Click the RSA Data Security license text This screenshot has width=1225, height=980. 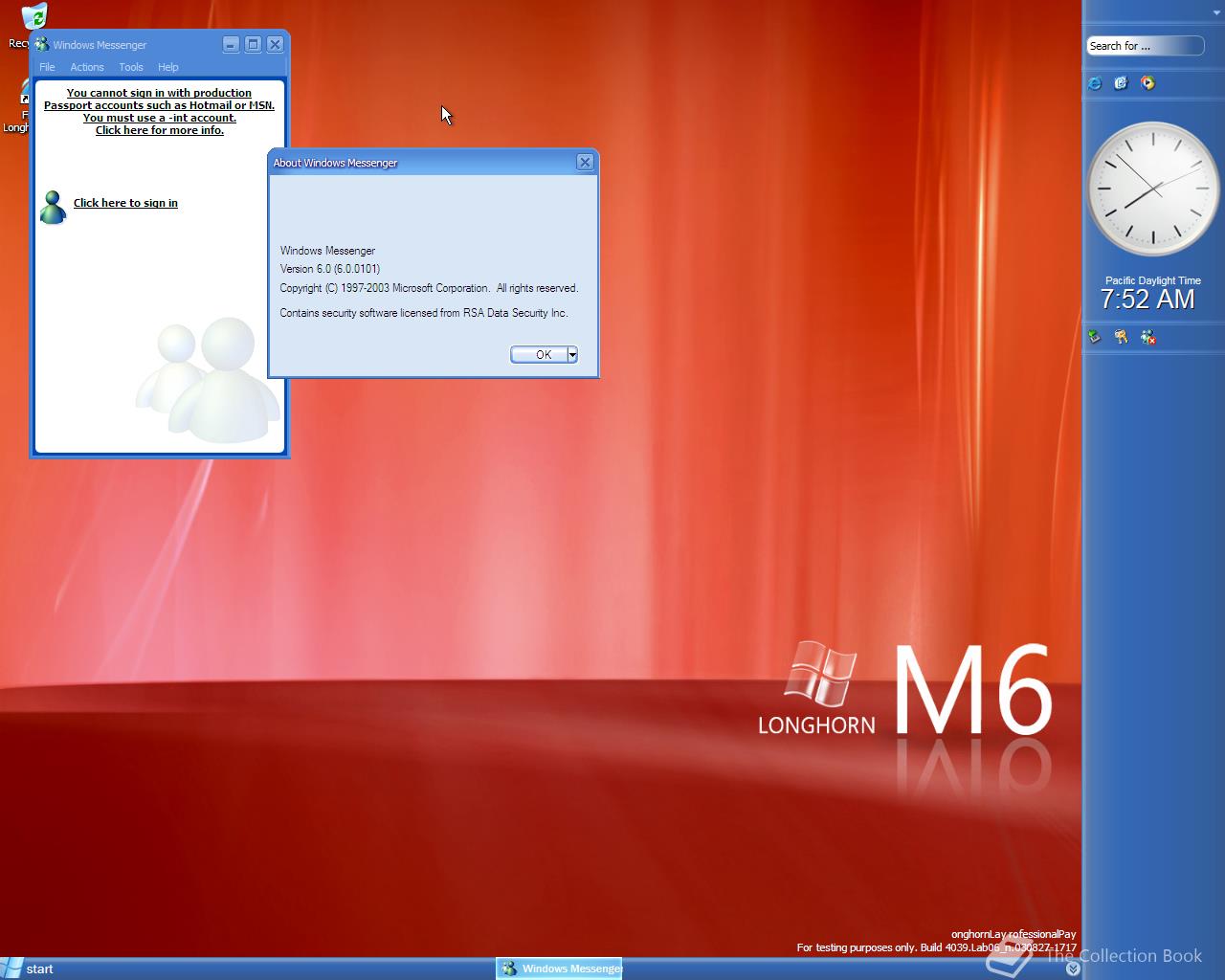(x=424, y=313)
